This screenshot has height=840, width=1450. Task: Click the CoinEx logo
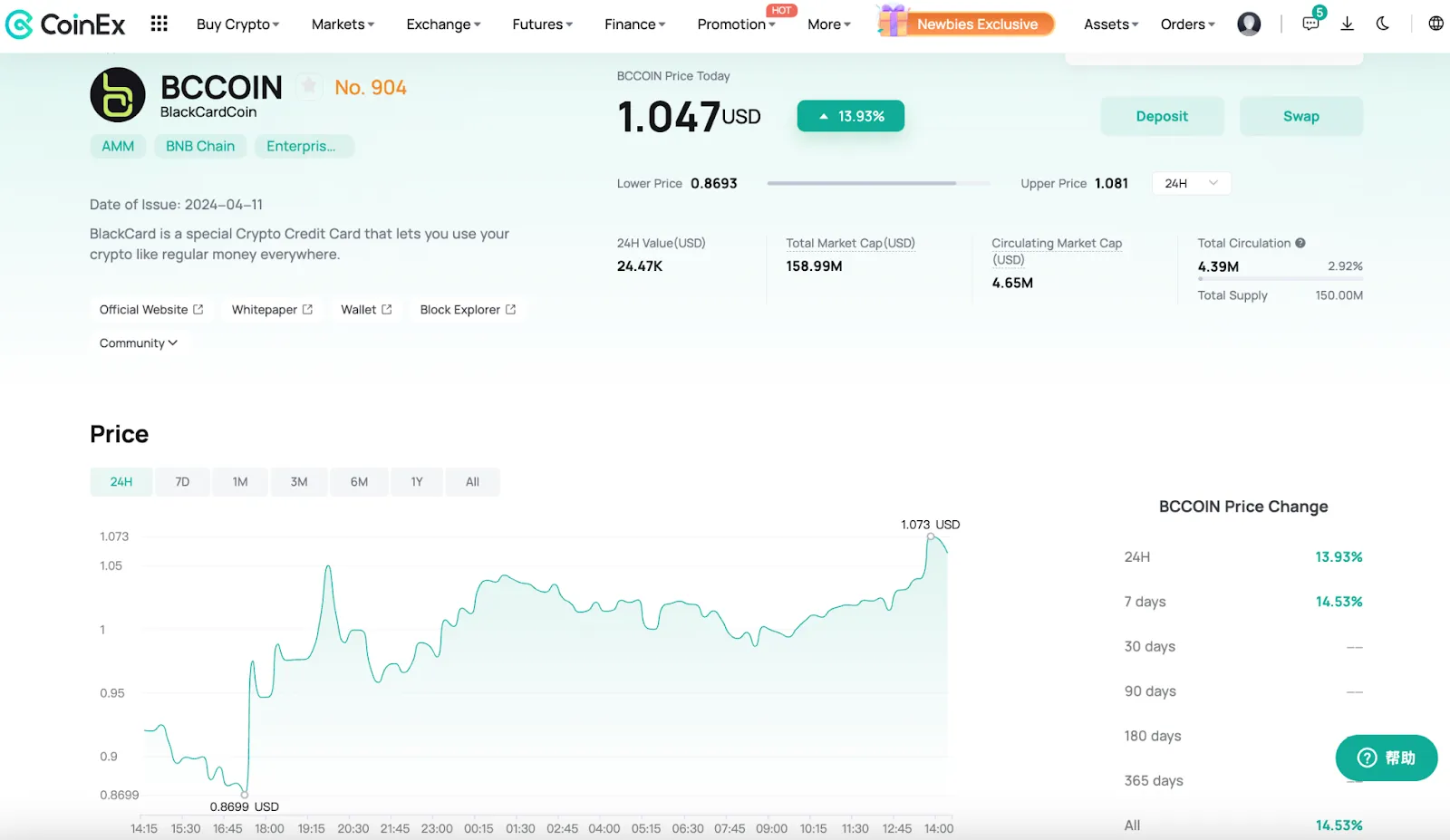point(65,24)
